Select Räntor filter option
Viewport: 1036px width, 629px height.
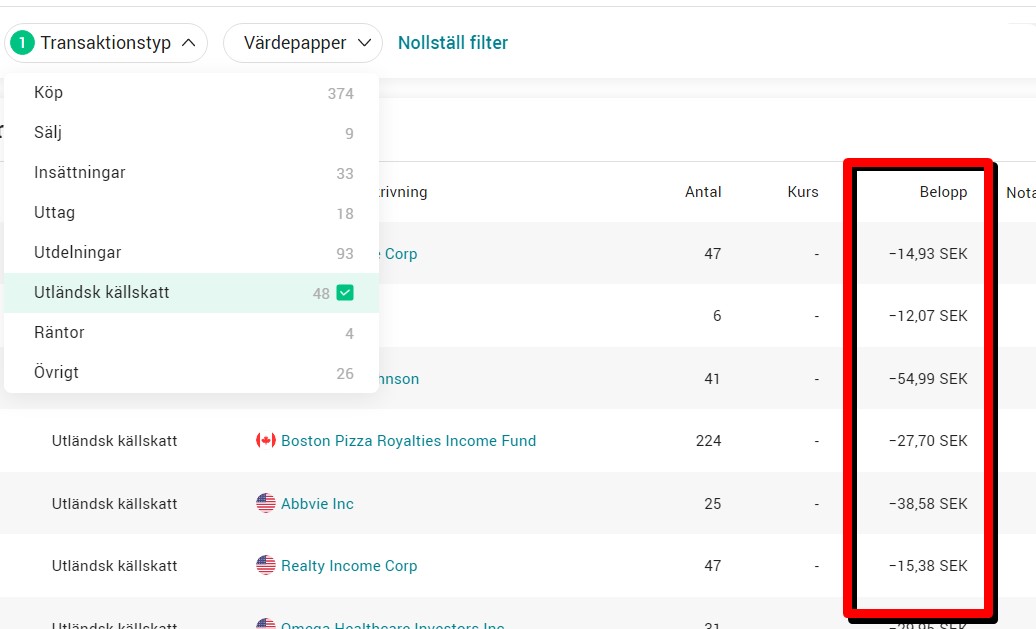[x=192, y=333]
